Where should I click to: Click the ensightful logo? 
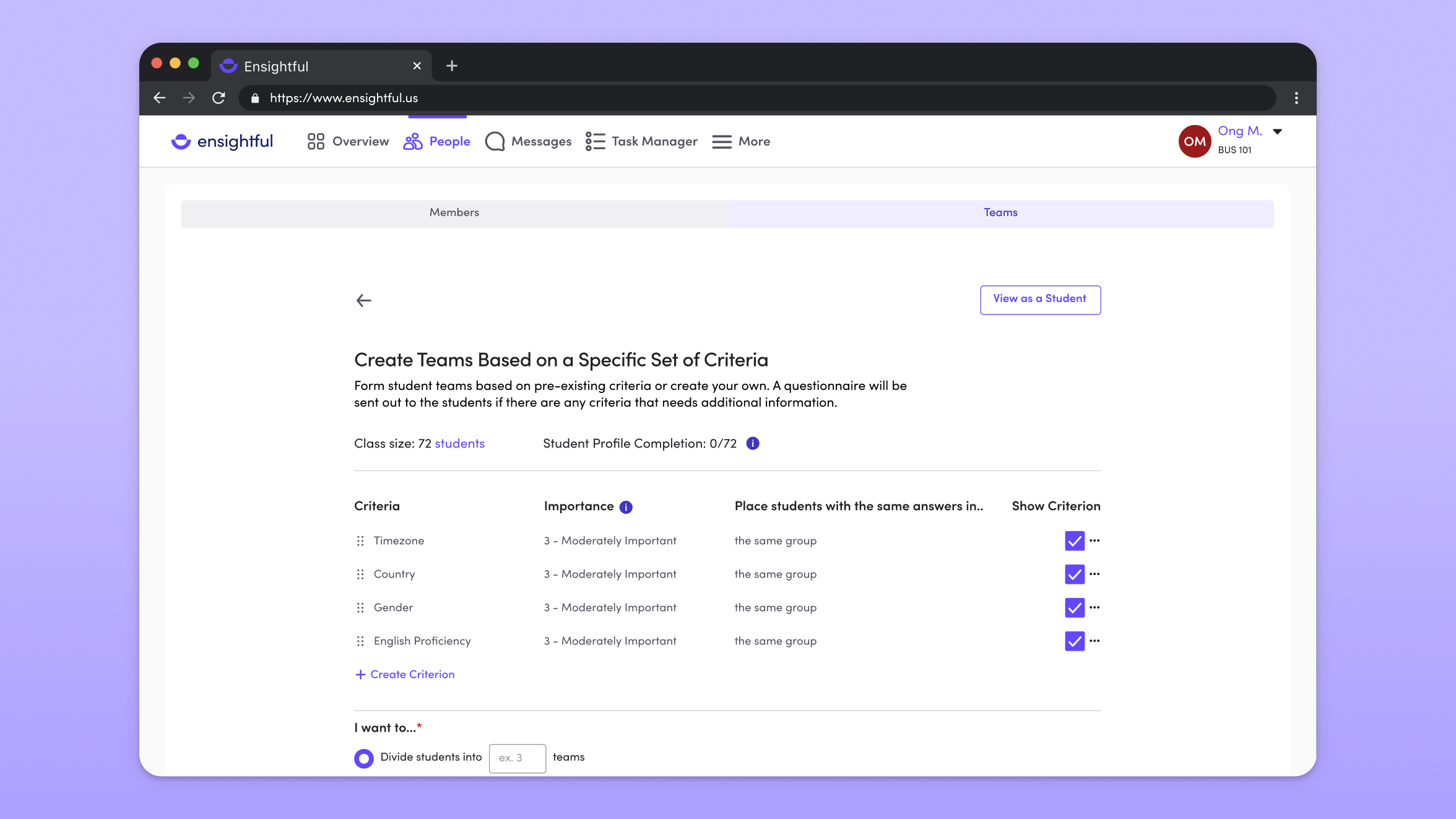click(x=222, y=141)
